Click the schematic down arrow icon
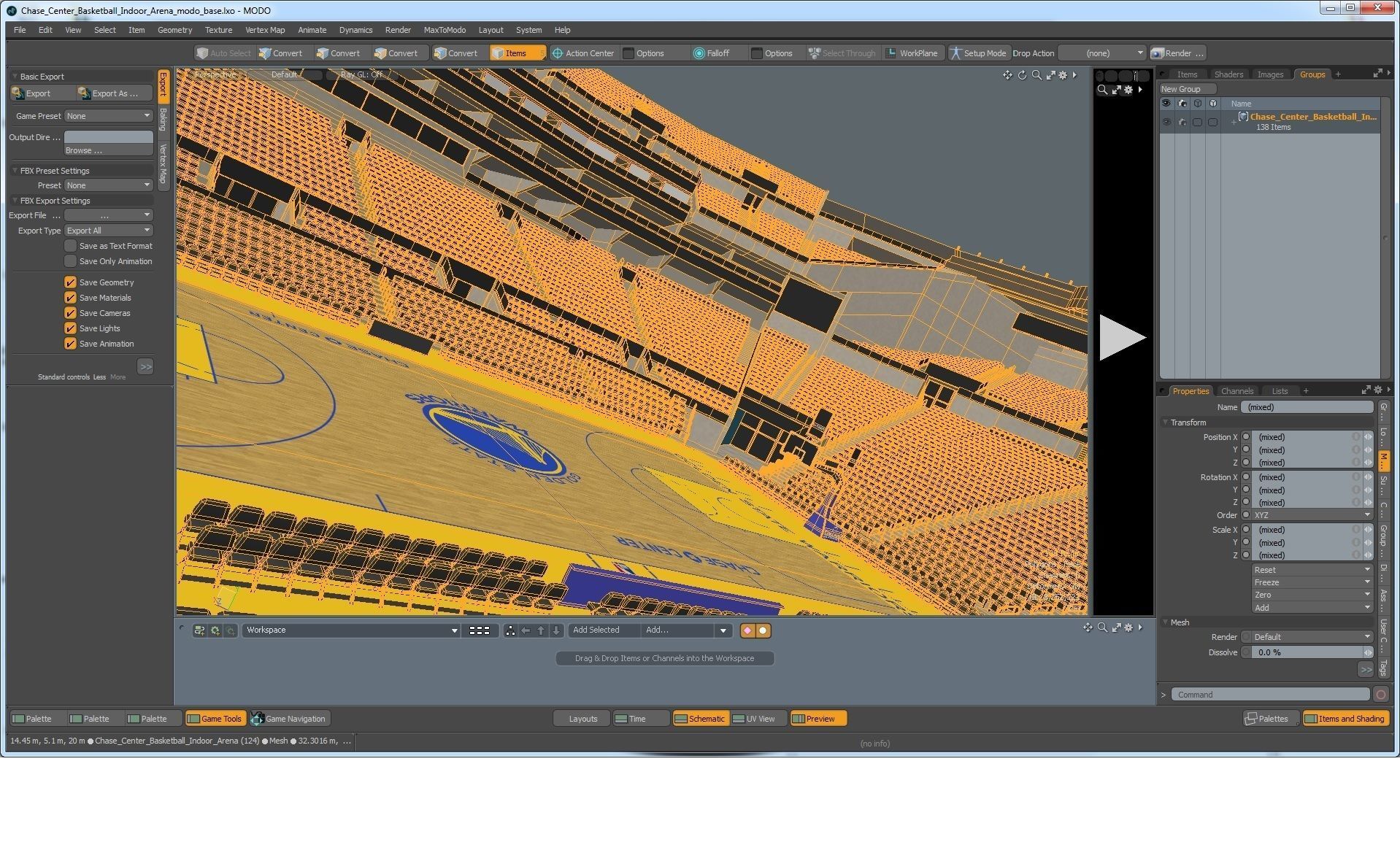Image resolution: width=1400 pixels, height=845 pixels. point(556,630)
